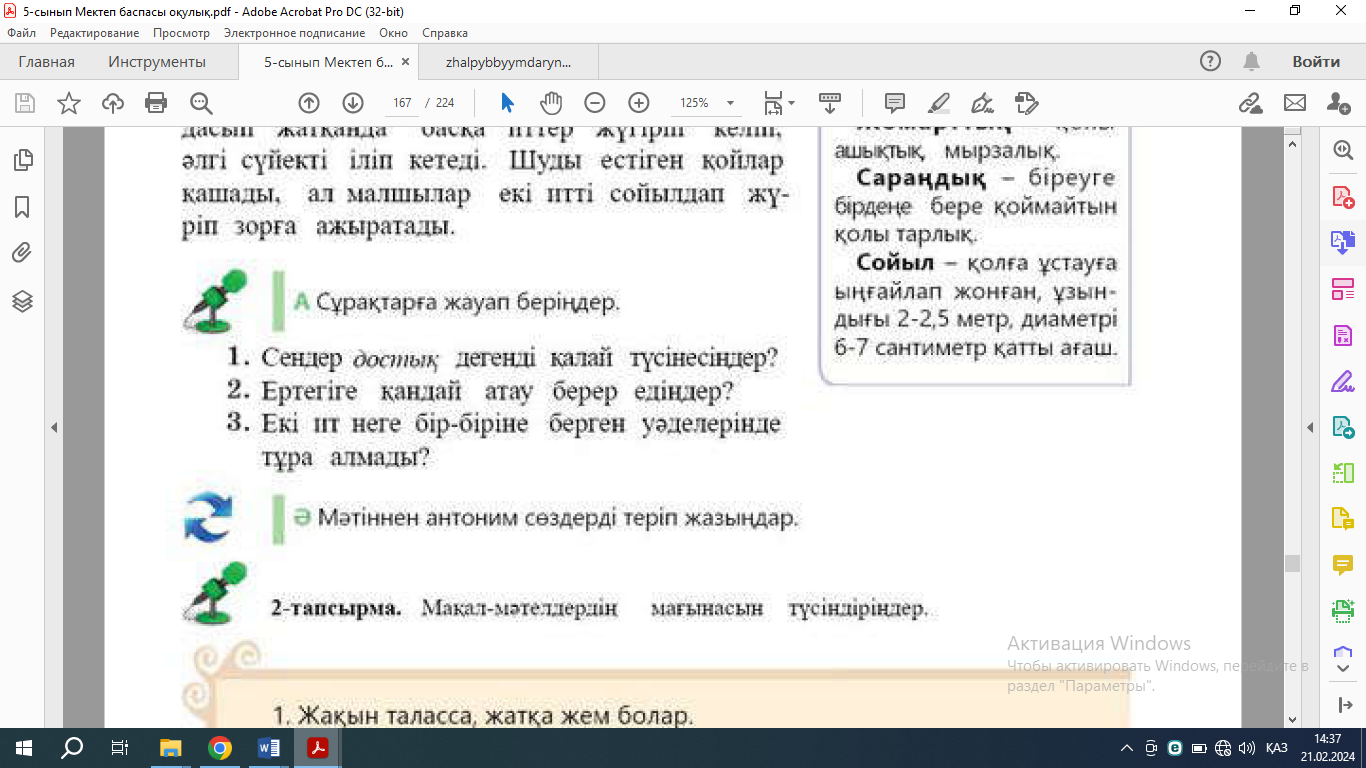Open the Bookmarks panel in left sidebar
This screenshot has height=768, width=1366.
pyautogui.click(x=22, y=207)
